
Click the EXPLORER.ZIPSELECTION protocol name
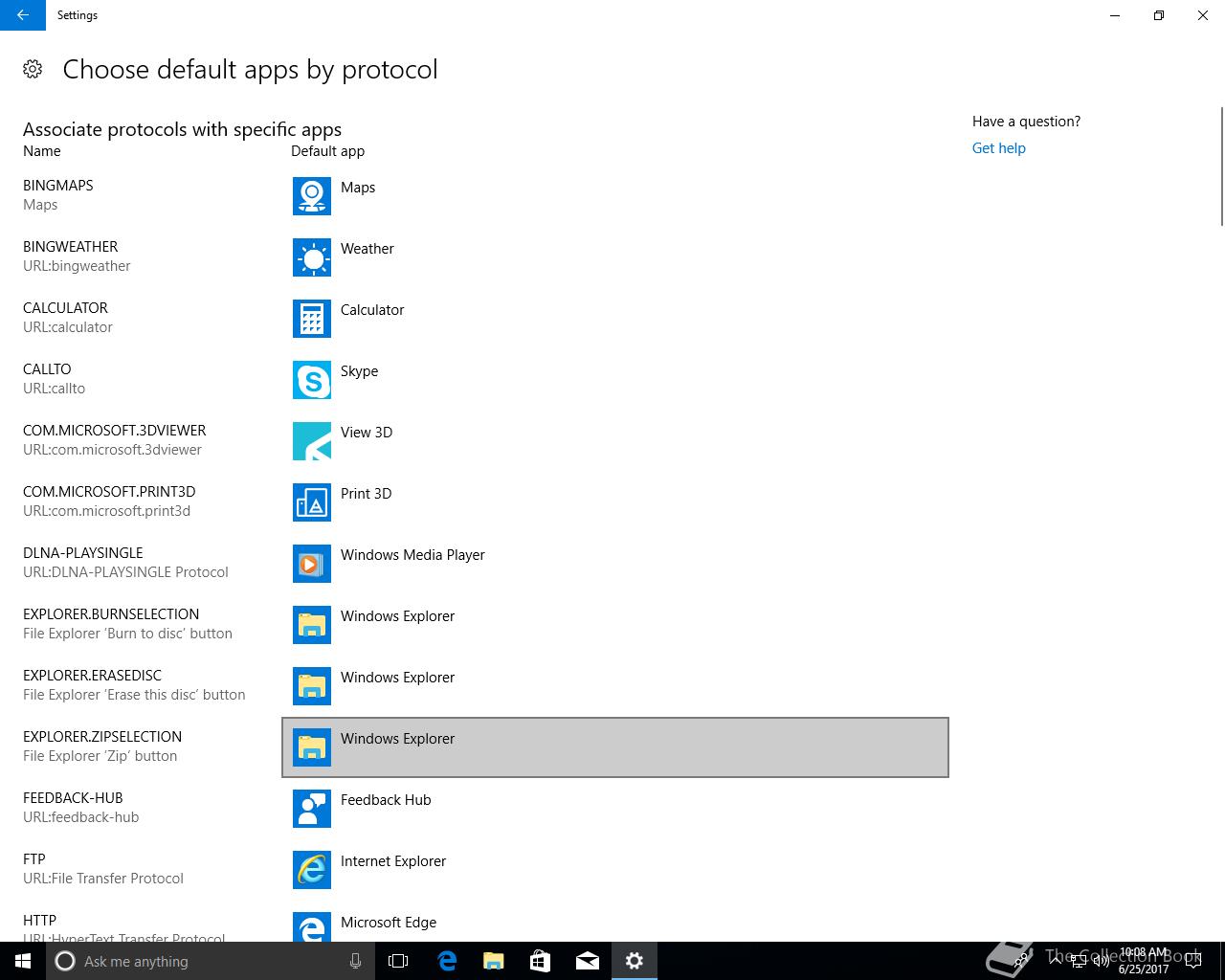(x=102, y=737)
